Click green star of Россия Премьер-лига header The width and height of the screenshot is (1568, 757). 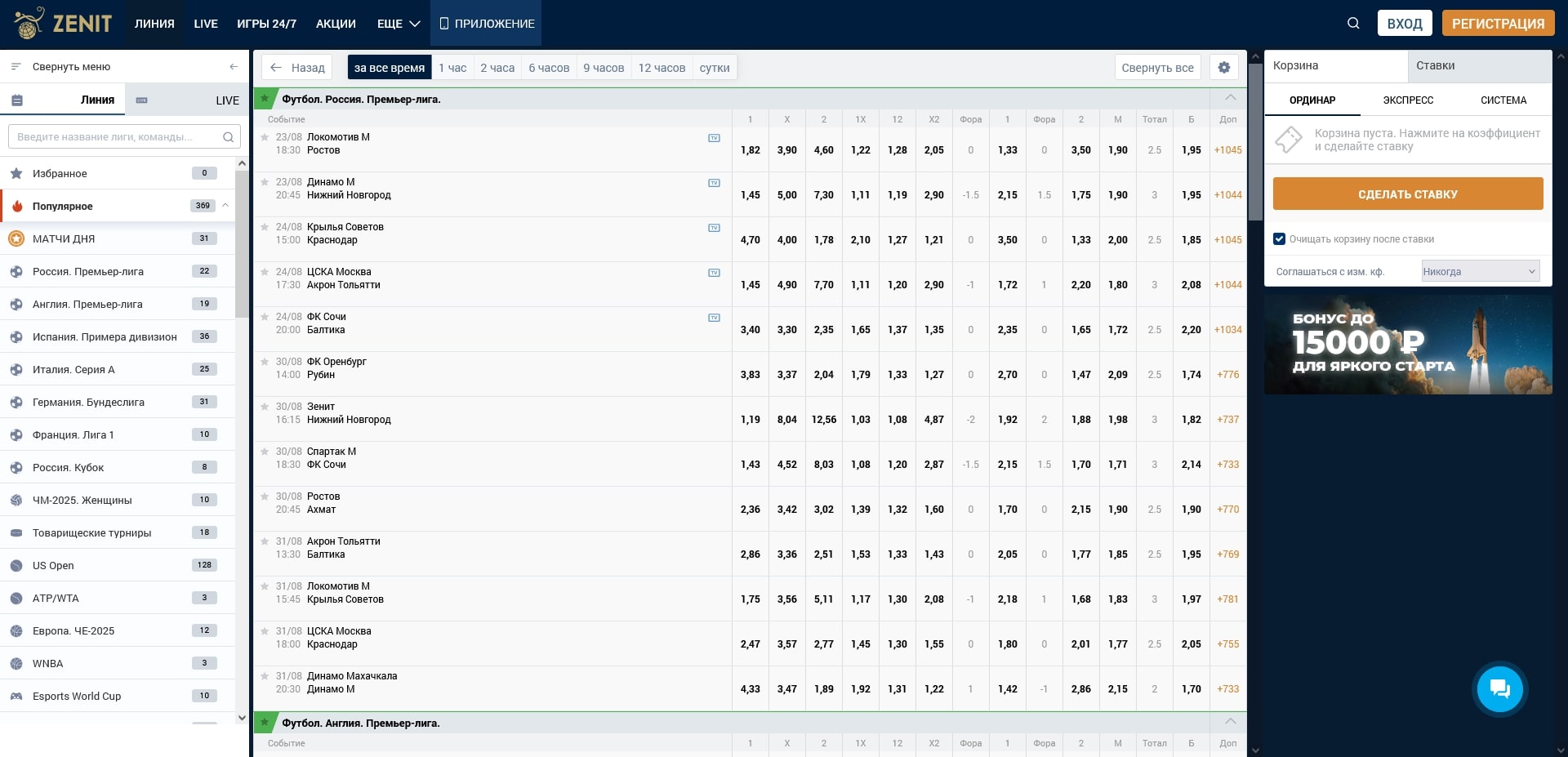pyautogui.click(x=265, y=99)
